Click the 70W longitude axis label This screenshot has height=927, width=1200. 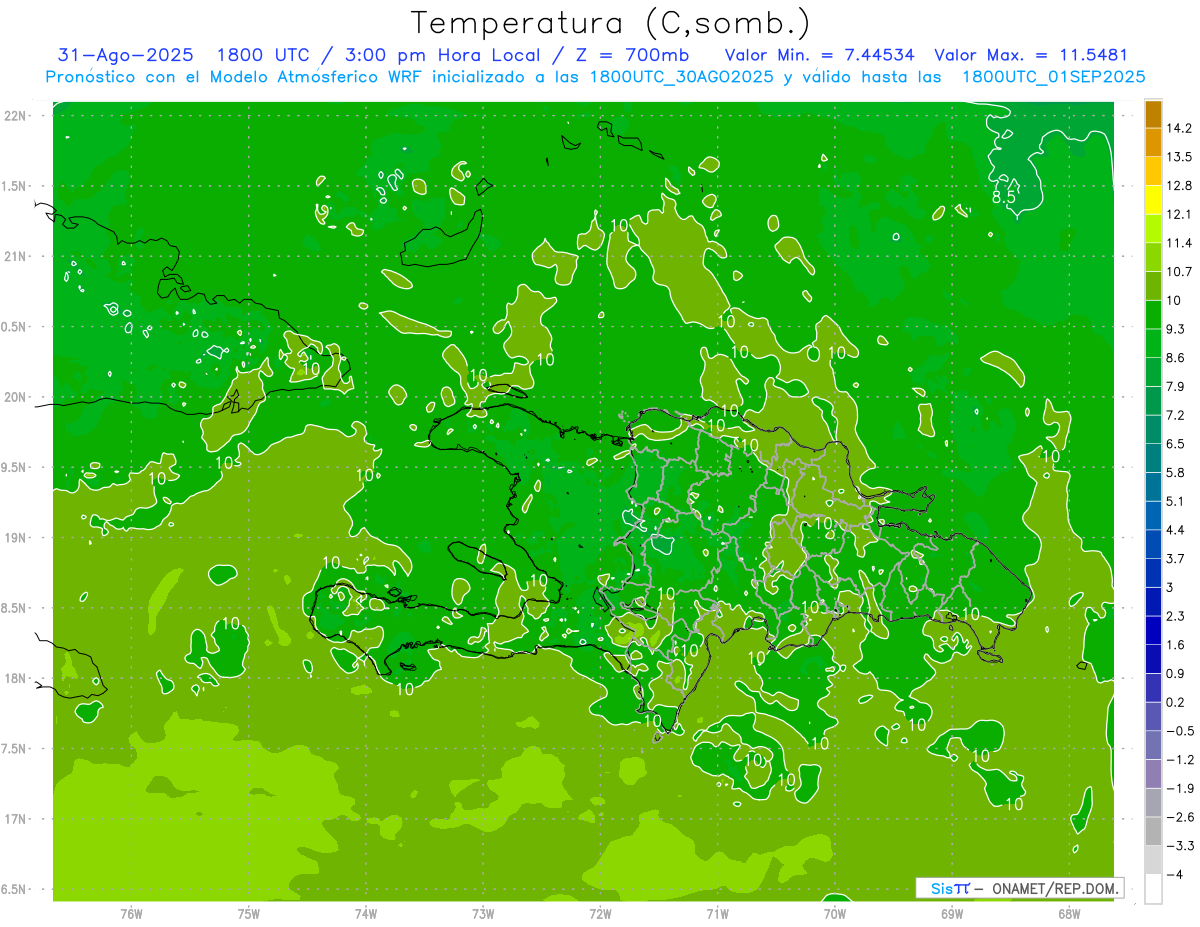835,912
